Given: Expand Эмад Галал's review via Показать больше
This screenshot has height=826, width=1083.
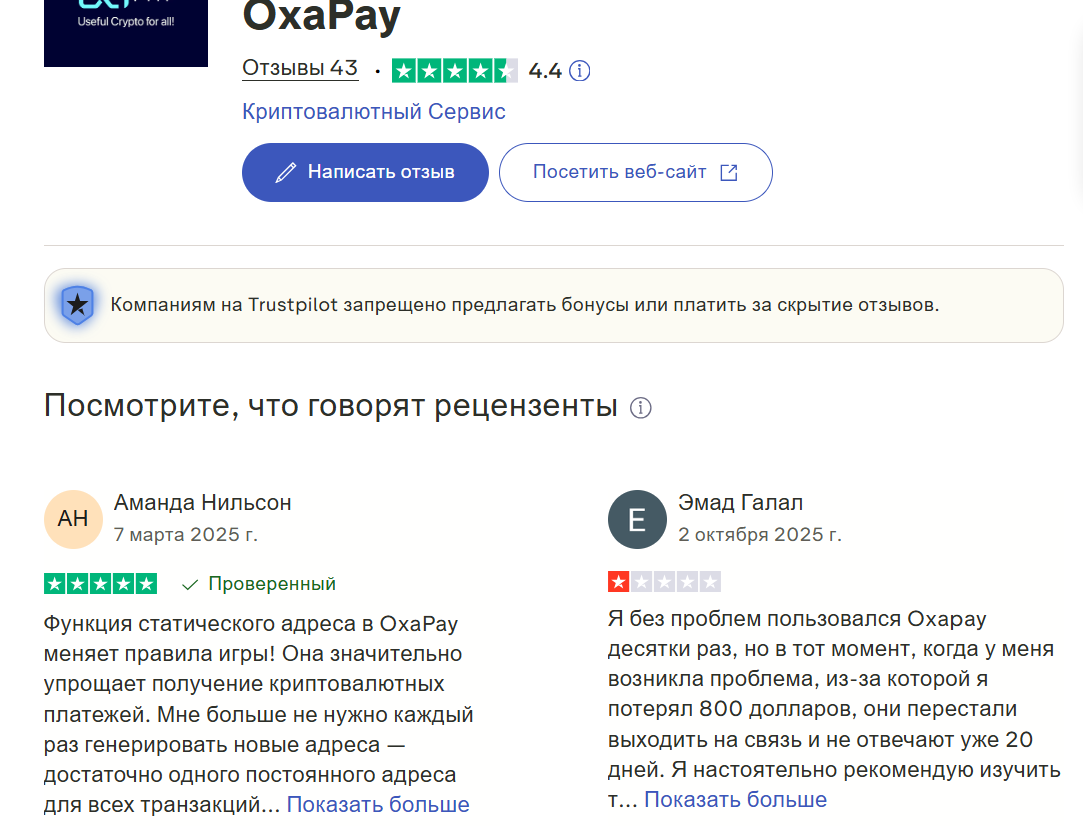Looking at the screenshot, I should coord(736,799).
